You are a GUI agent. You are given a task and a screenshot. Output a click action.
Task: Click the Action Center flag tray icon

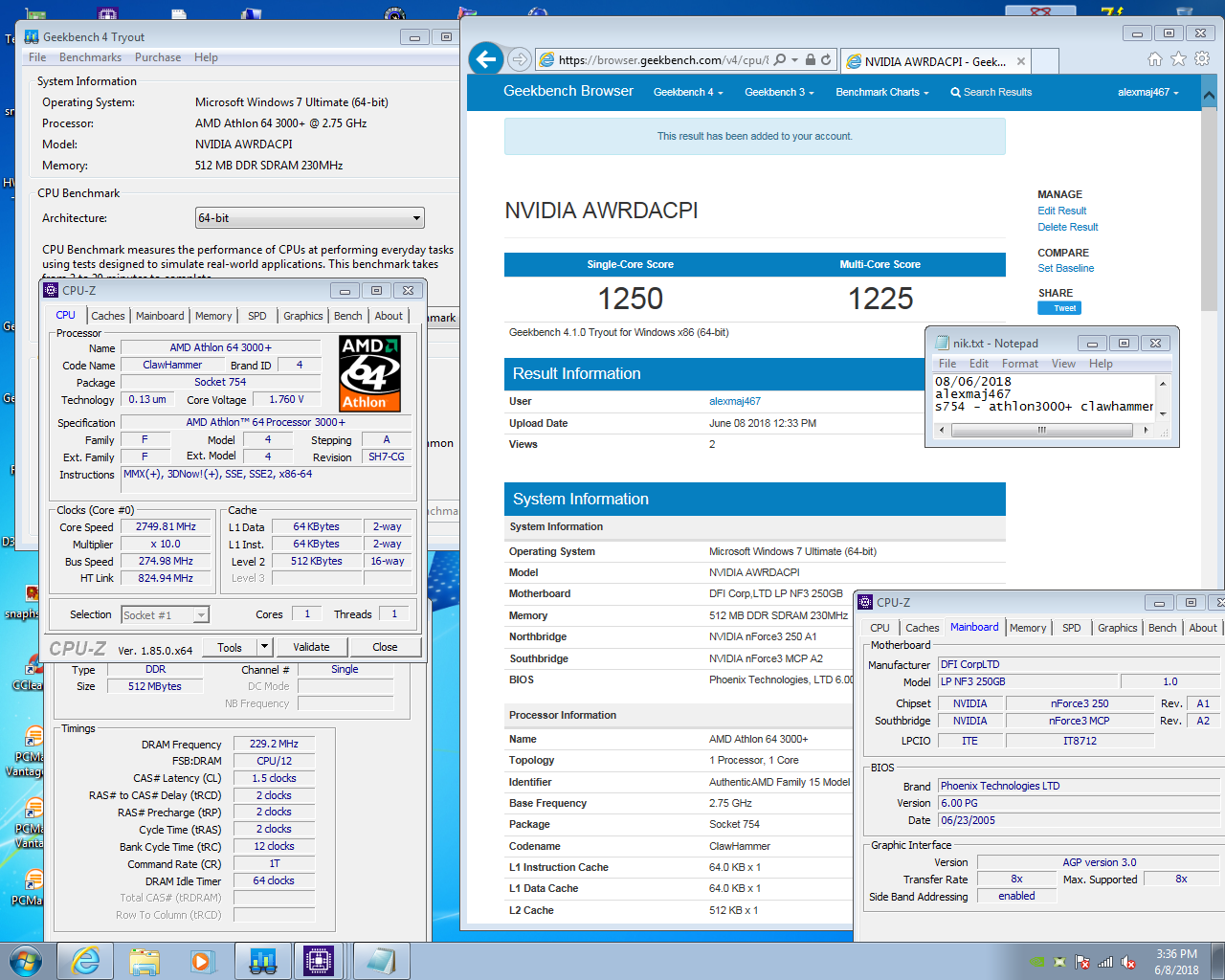coord(1082,962)
